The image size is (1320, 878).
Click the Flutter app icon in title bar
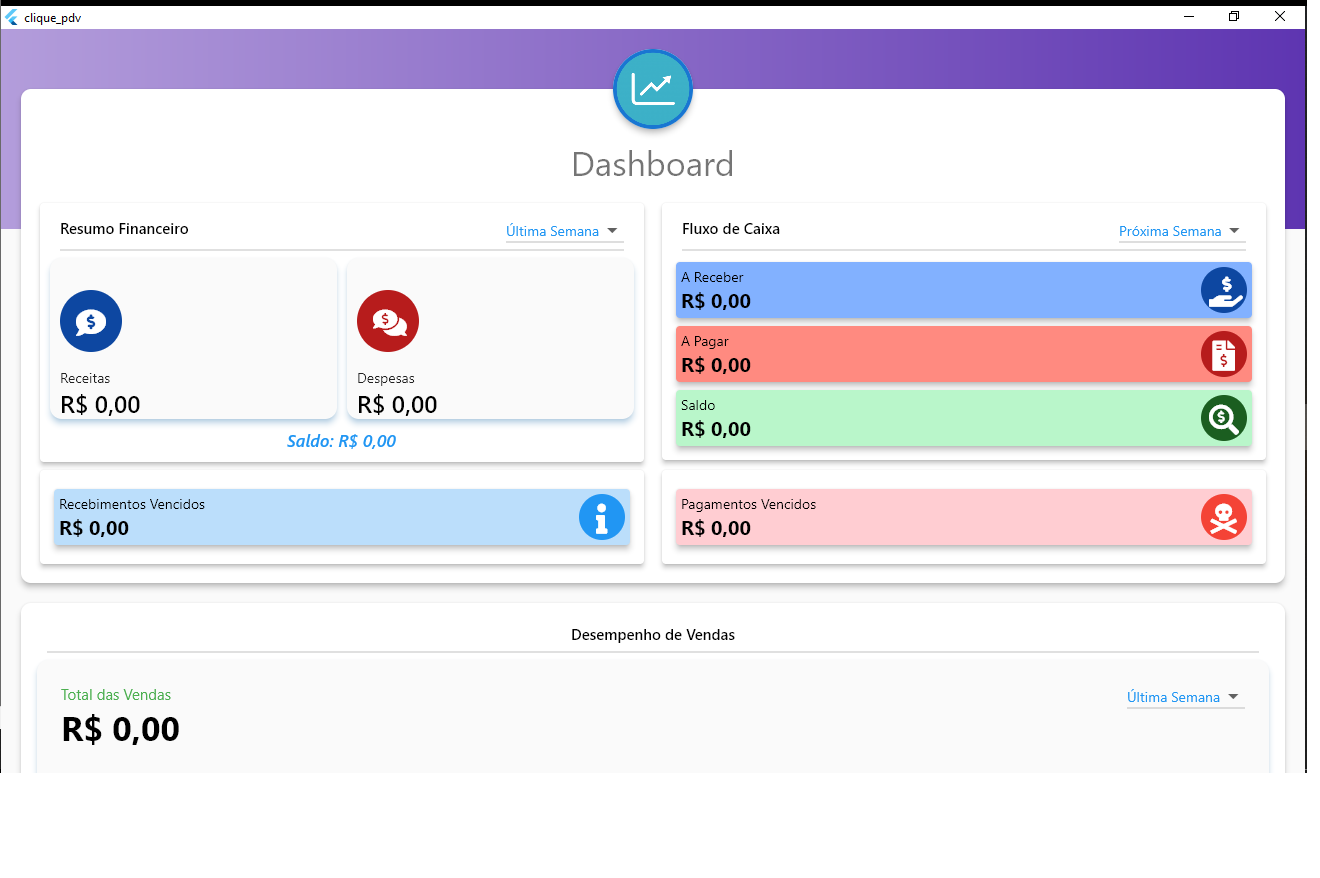[12, 17]
